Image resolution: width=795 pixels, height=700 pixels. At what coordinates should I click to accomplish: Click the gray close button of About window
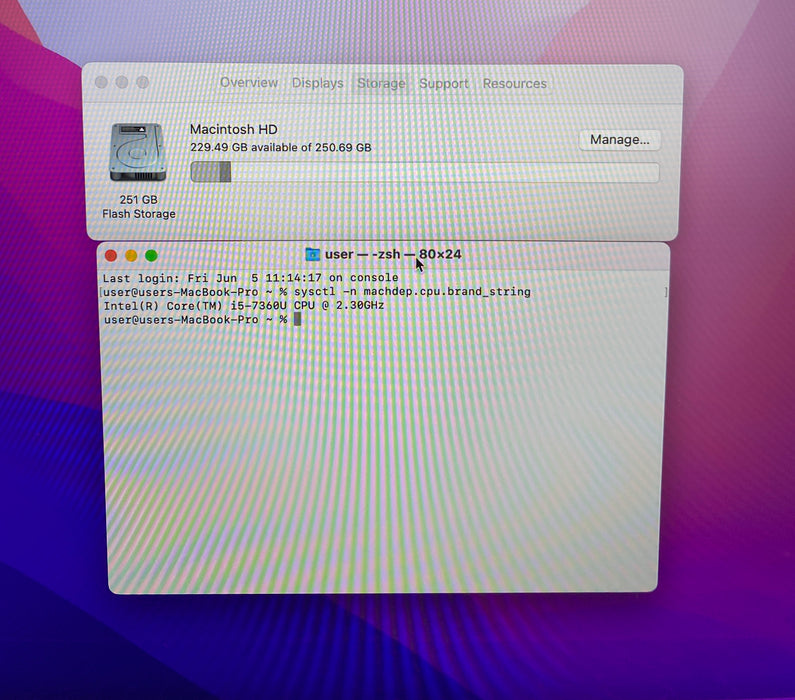tap(101, 82)
